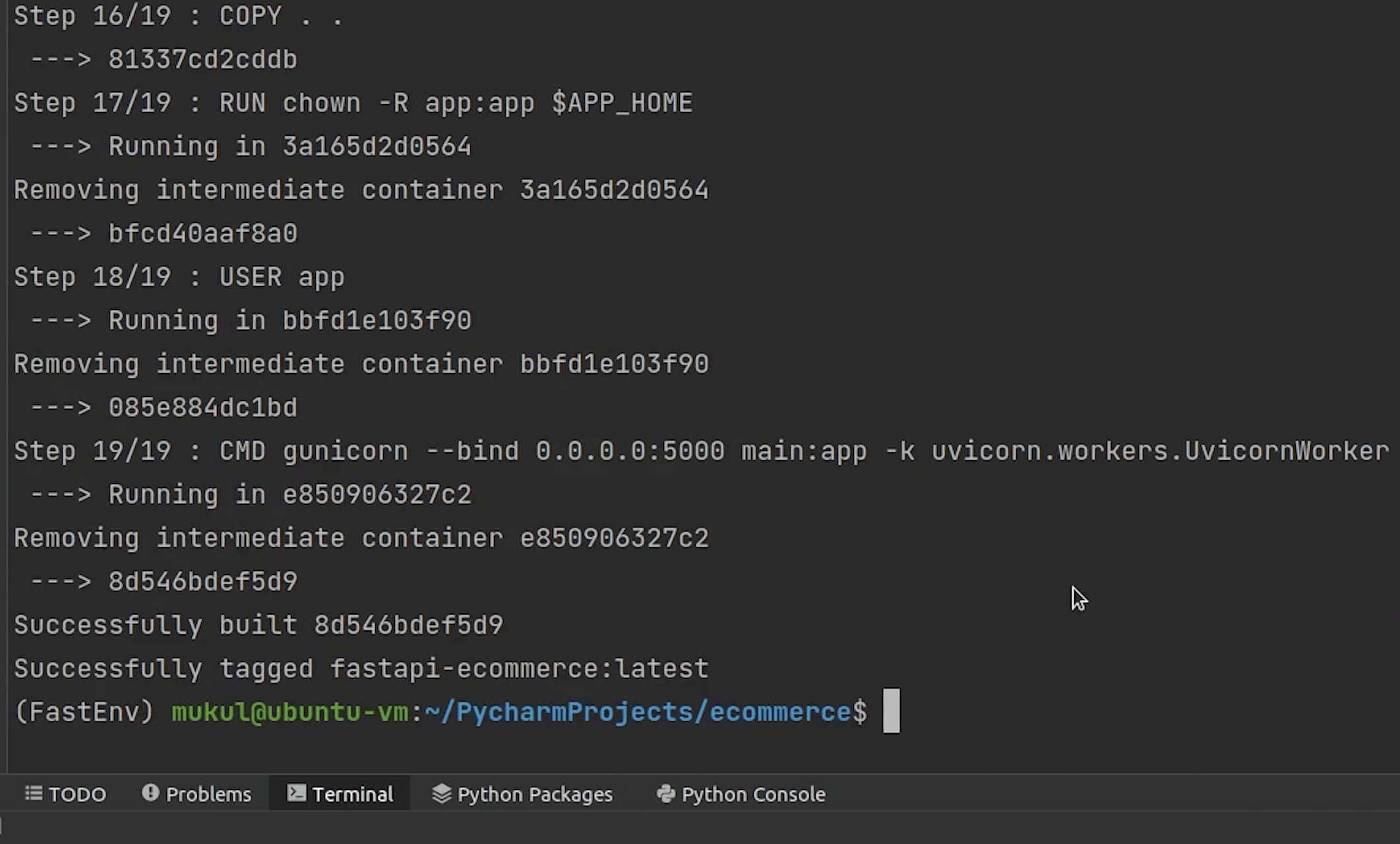The image size is (1400, 844).
Task: Expand the Problems panel view
Action: coord(196,793)
